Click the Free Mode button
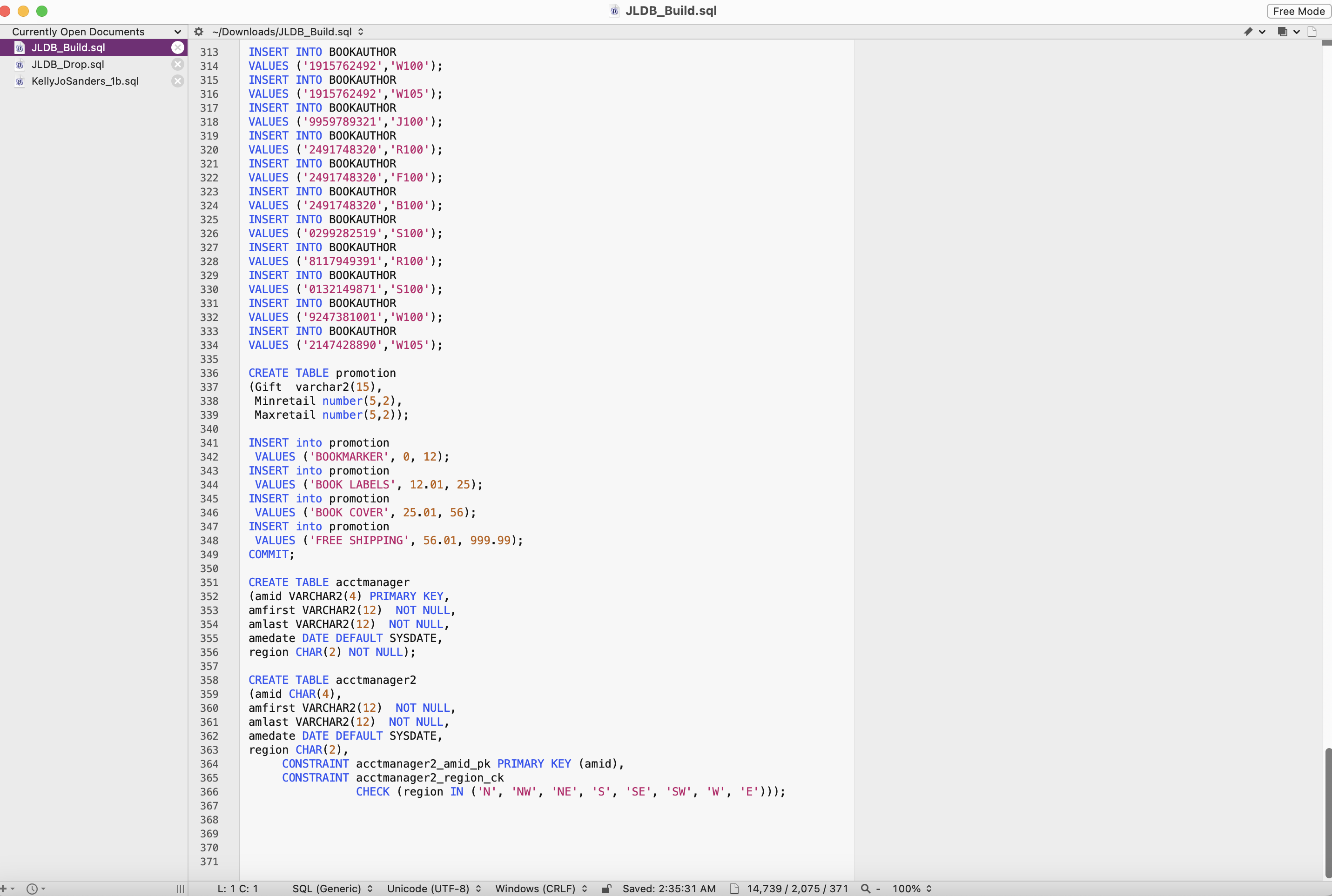The height and width of the screenshot is (896, 1332). 1298,11
